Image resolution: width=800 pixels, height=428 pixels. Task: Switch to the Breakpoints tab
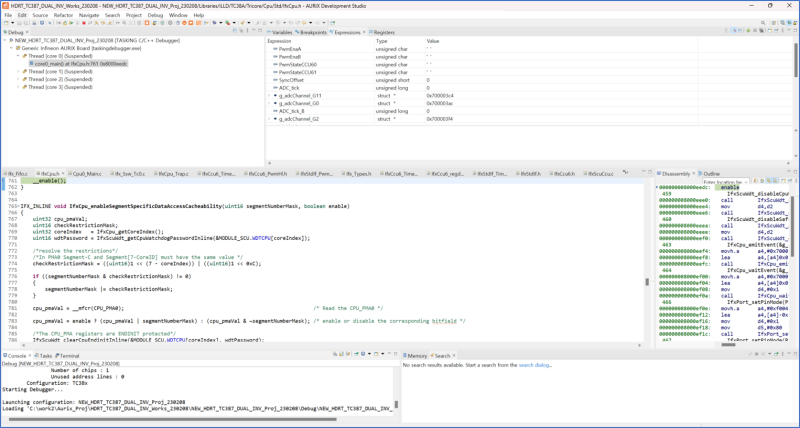313,32
